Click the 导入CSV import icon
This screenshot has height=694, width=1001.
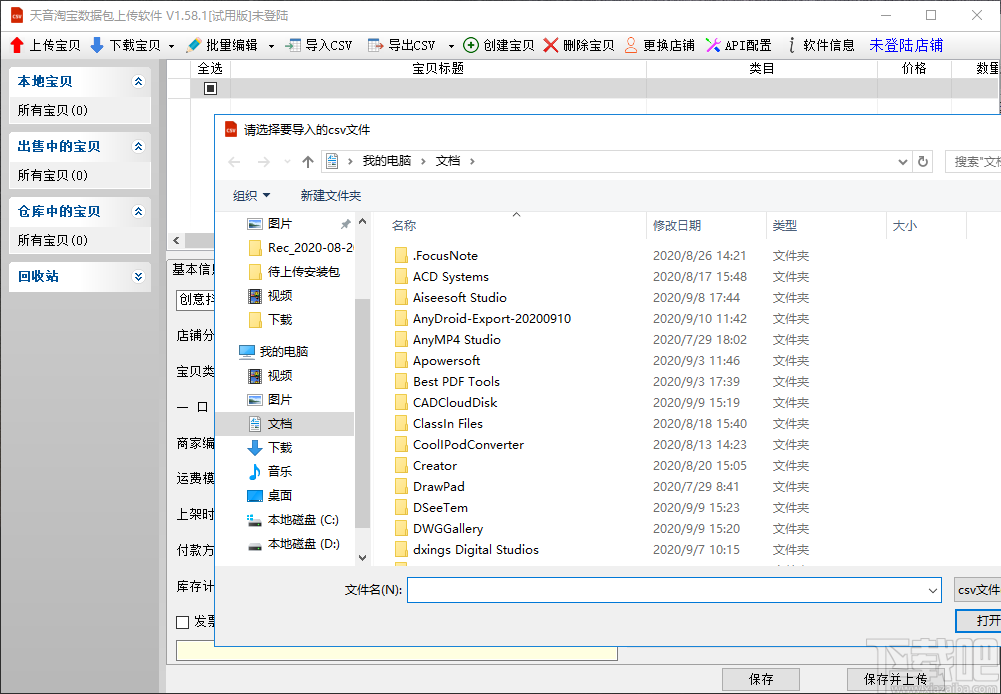coord(292,45)
